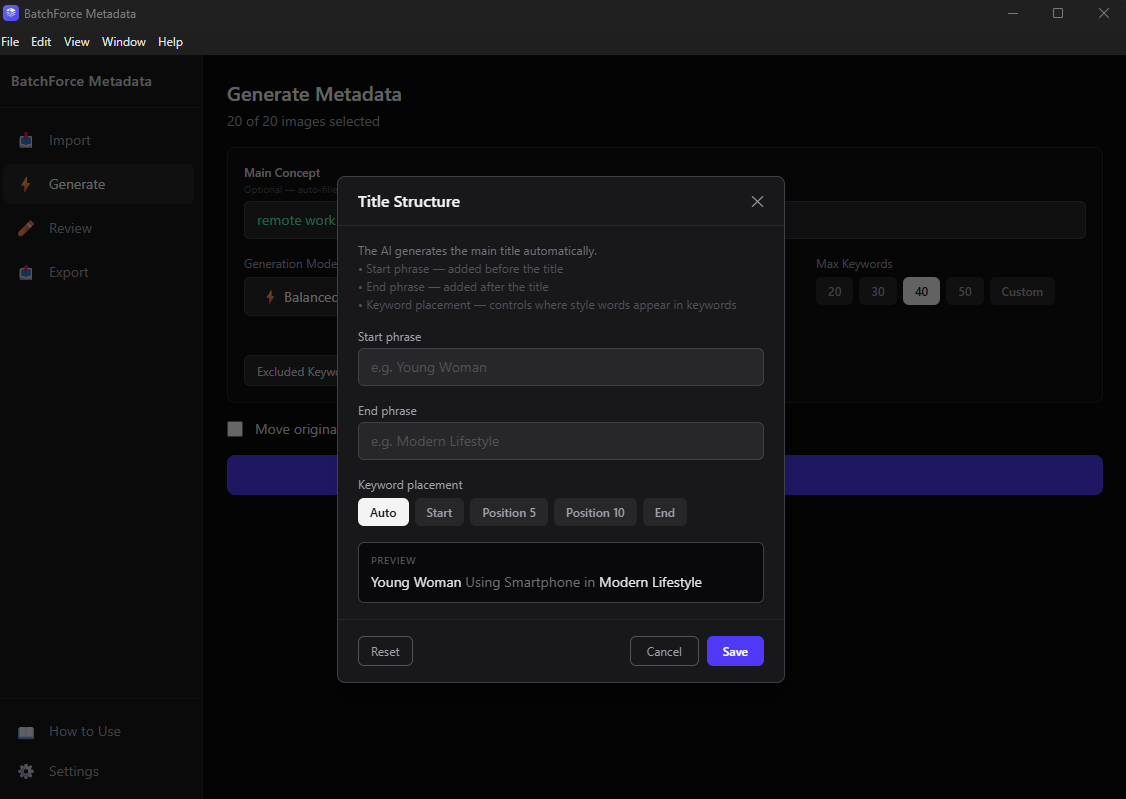This screenshot has height=799, width=1126.
Task: Open the Balanced generation mode selector
Action: click(300, 297)
